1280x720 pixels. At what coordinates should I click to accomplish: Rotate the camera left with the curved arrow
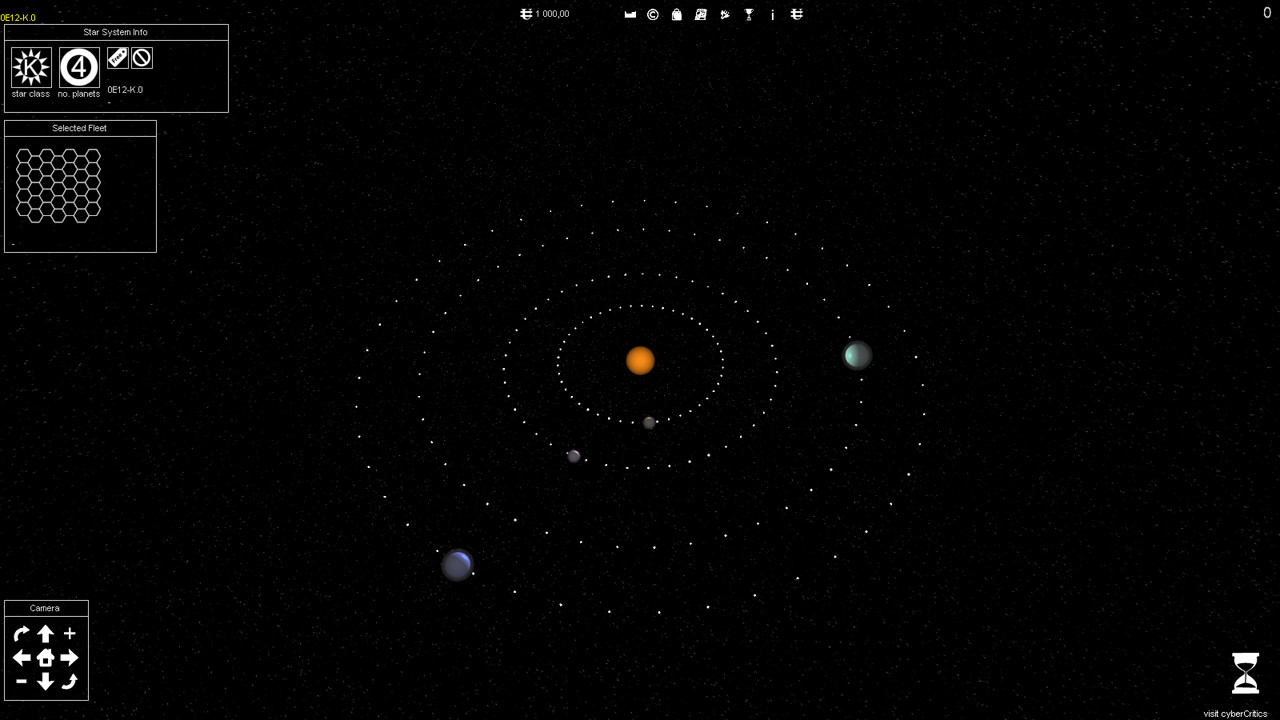pyautogui.click(x=20, y=633)
